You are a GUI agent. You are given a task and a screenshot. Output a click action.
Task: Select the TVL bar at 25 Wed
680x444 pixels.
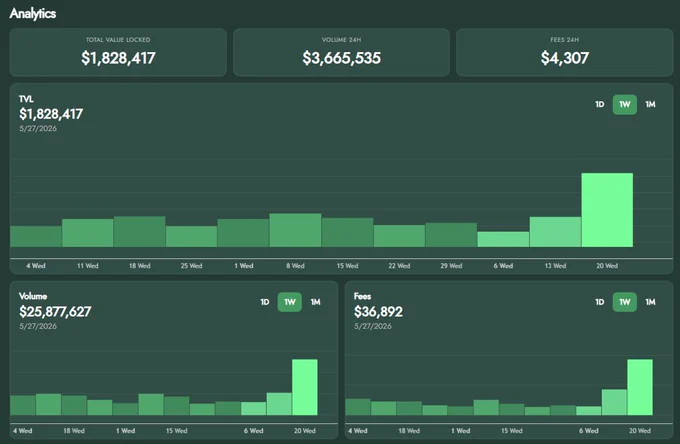coord(191,236)
